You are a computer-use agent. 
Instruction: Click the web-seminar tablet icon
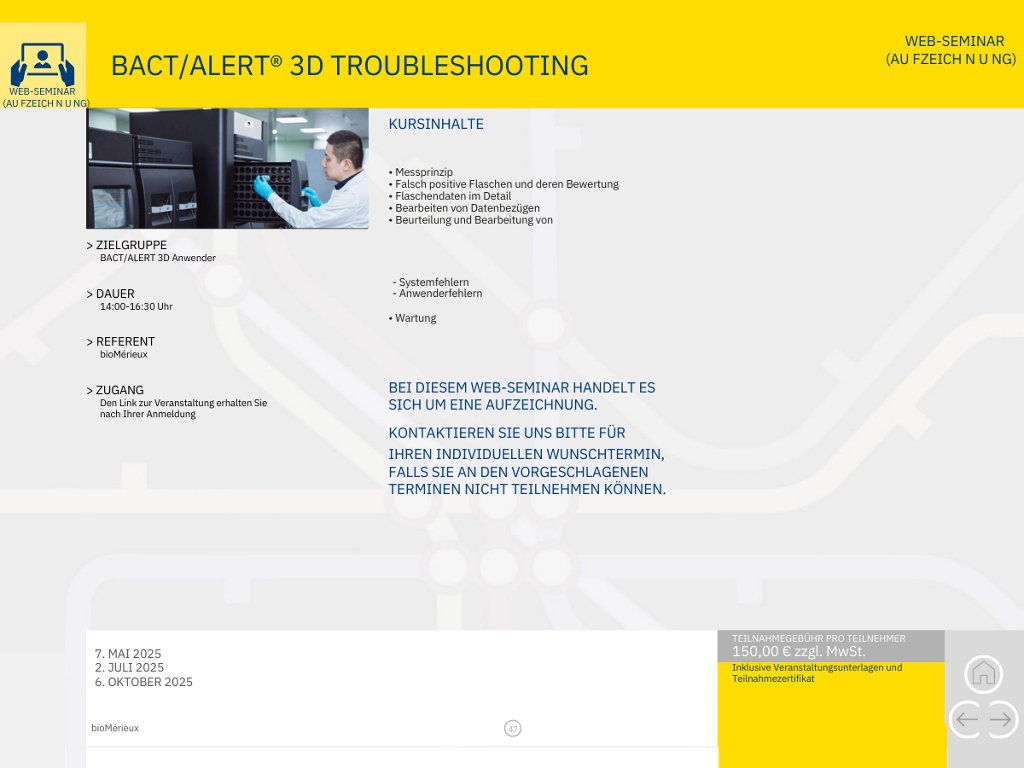(42, 64)
